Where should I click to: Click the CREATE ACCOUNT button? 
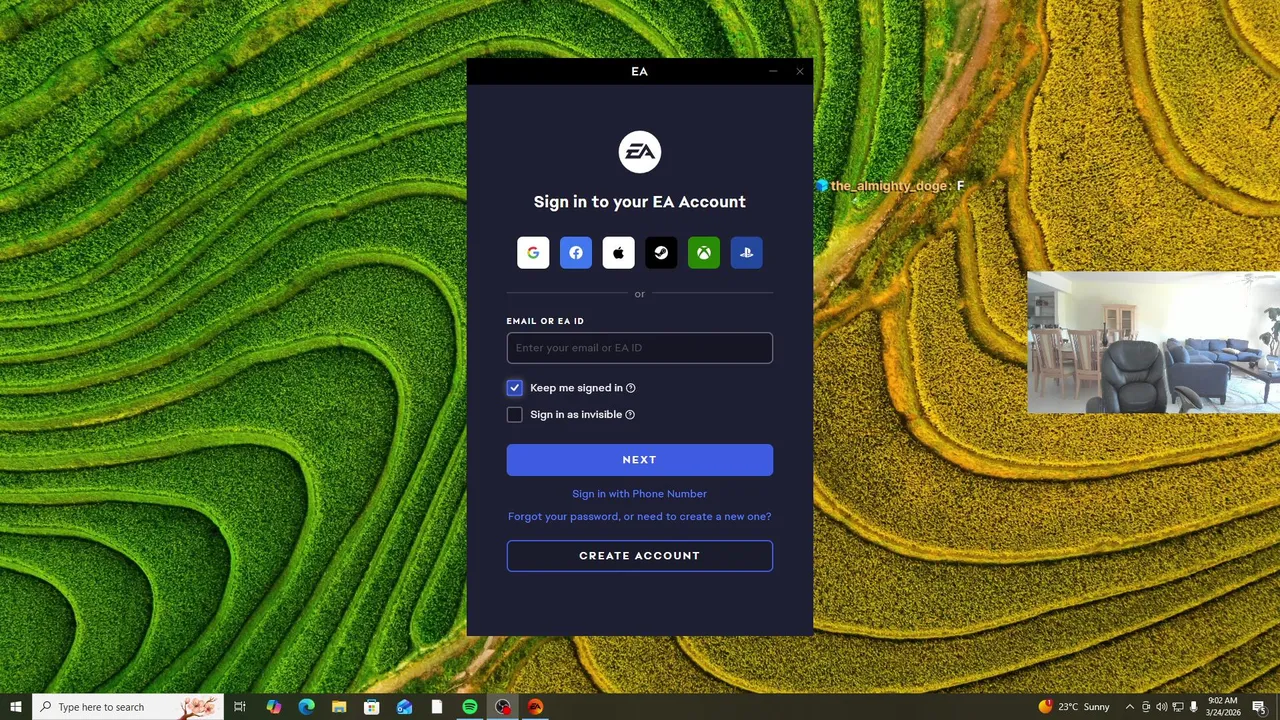[640, 556]
